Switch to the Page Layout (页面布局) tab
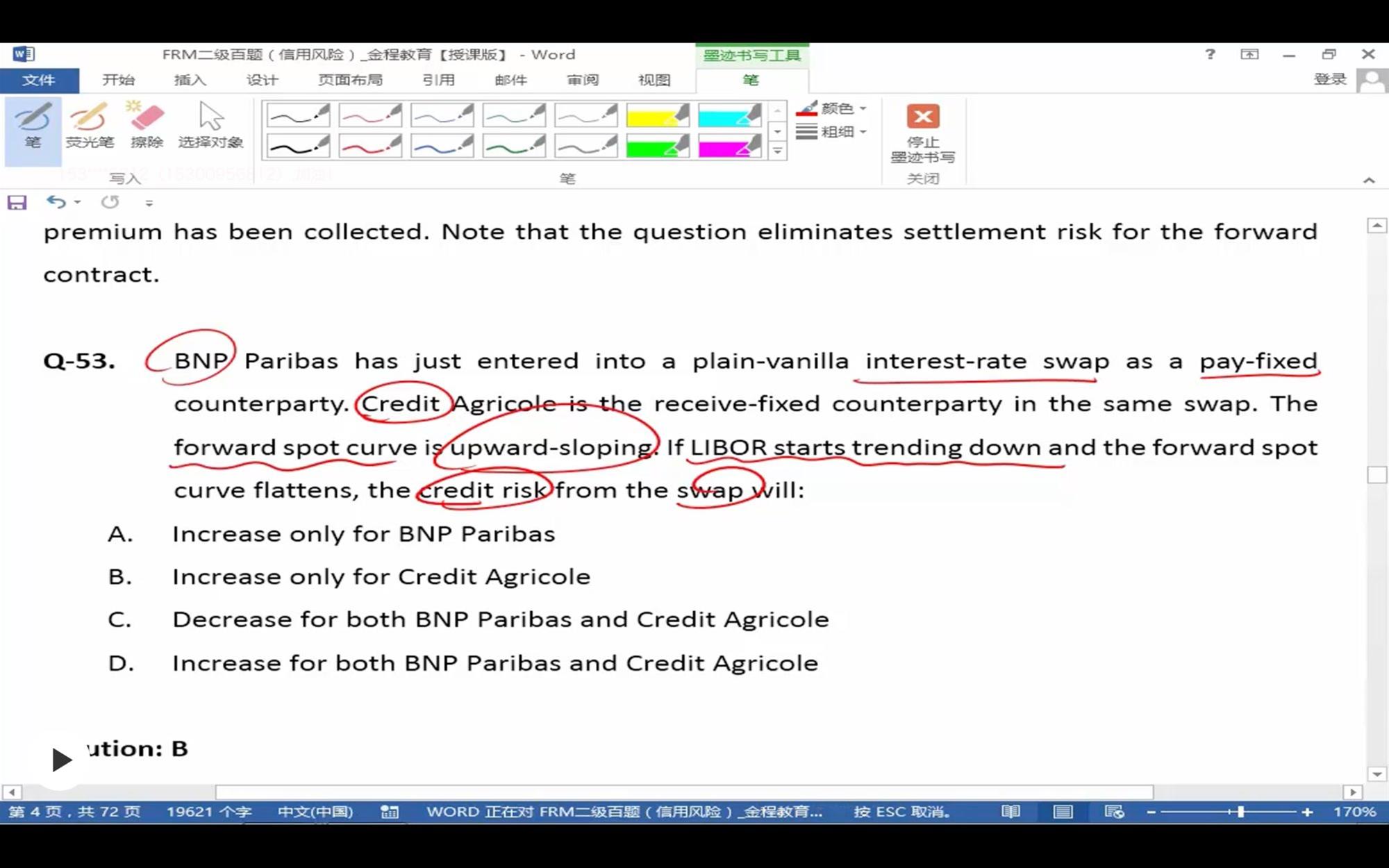 click(350, 80)
